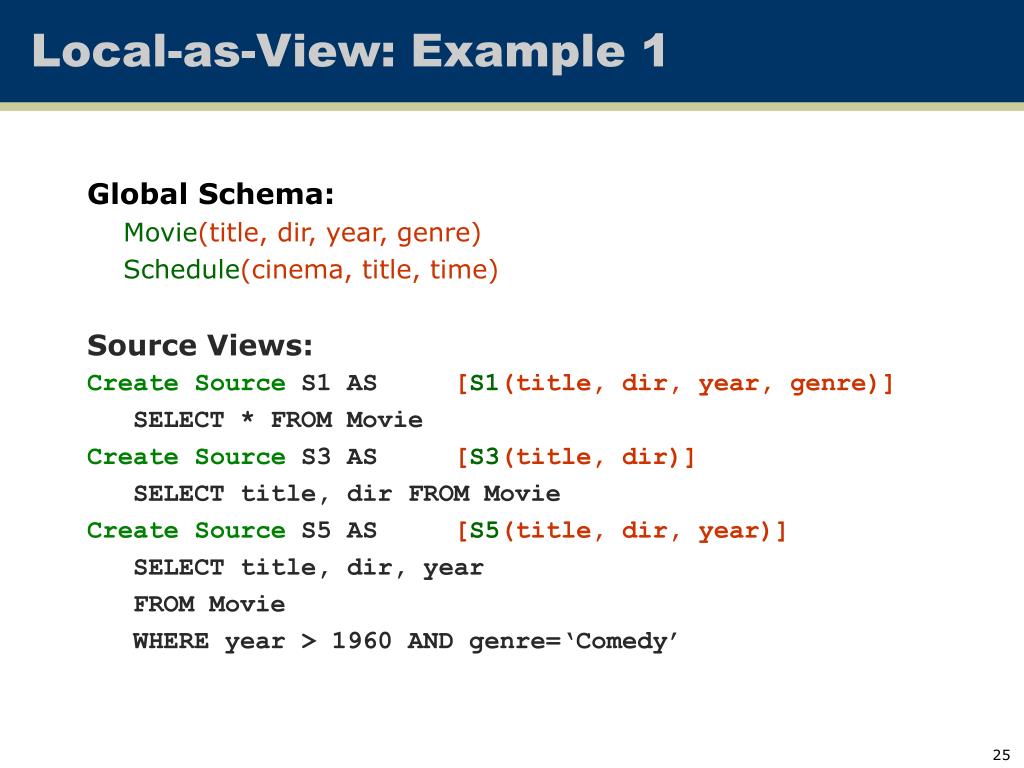Viewport: 1024px width, 768px height.
Task: Click 'SELECT * FROM Movie' line
Action: coord(278,419)
